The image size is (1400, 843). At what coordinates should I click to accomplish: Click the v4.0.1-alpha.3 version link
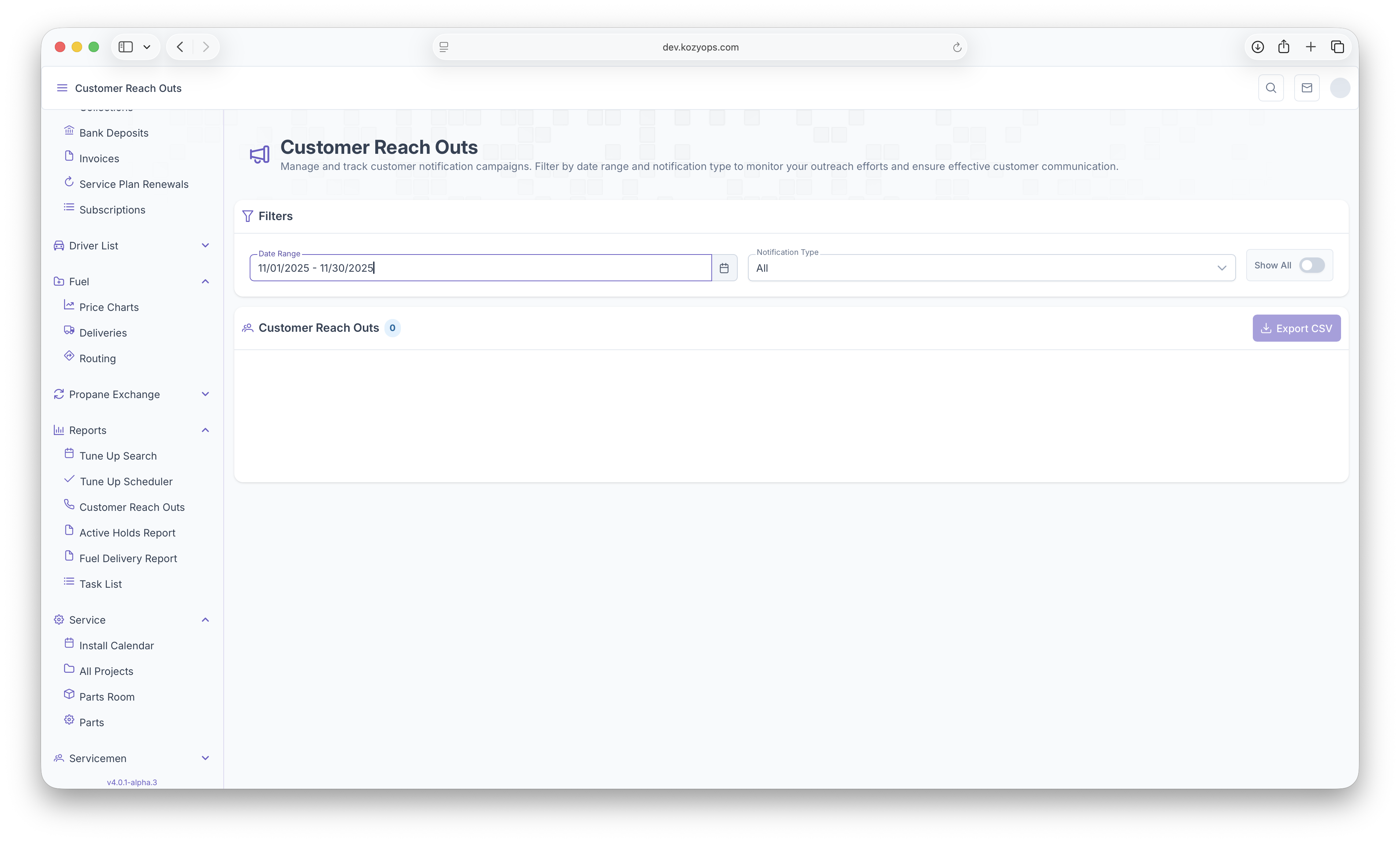tap(132, 782)
